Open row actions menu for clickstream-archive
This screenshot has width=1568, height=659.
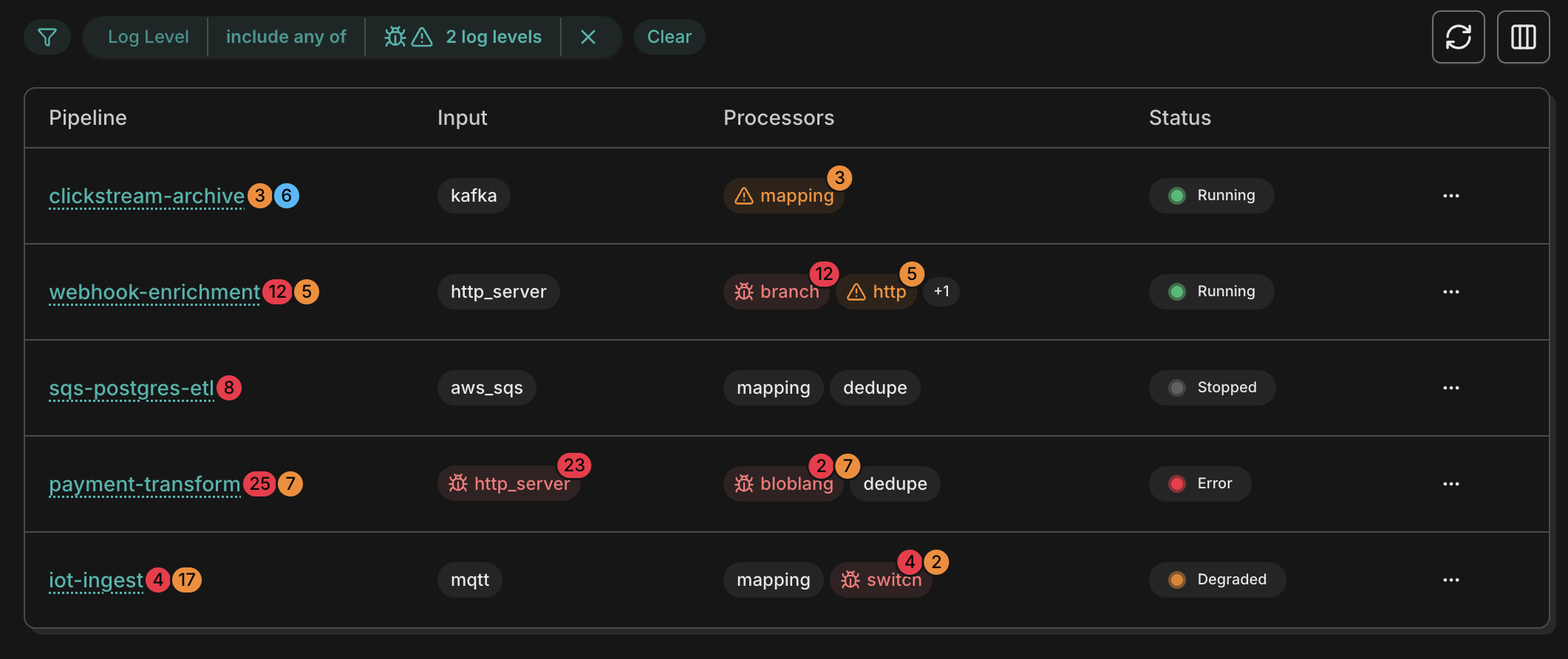click(1451, 196)
